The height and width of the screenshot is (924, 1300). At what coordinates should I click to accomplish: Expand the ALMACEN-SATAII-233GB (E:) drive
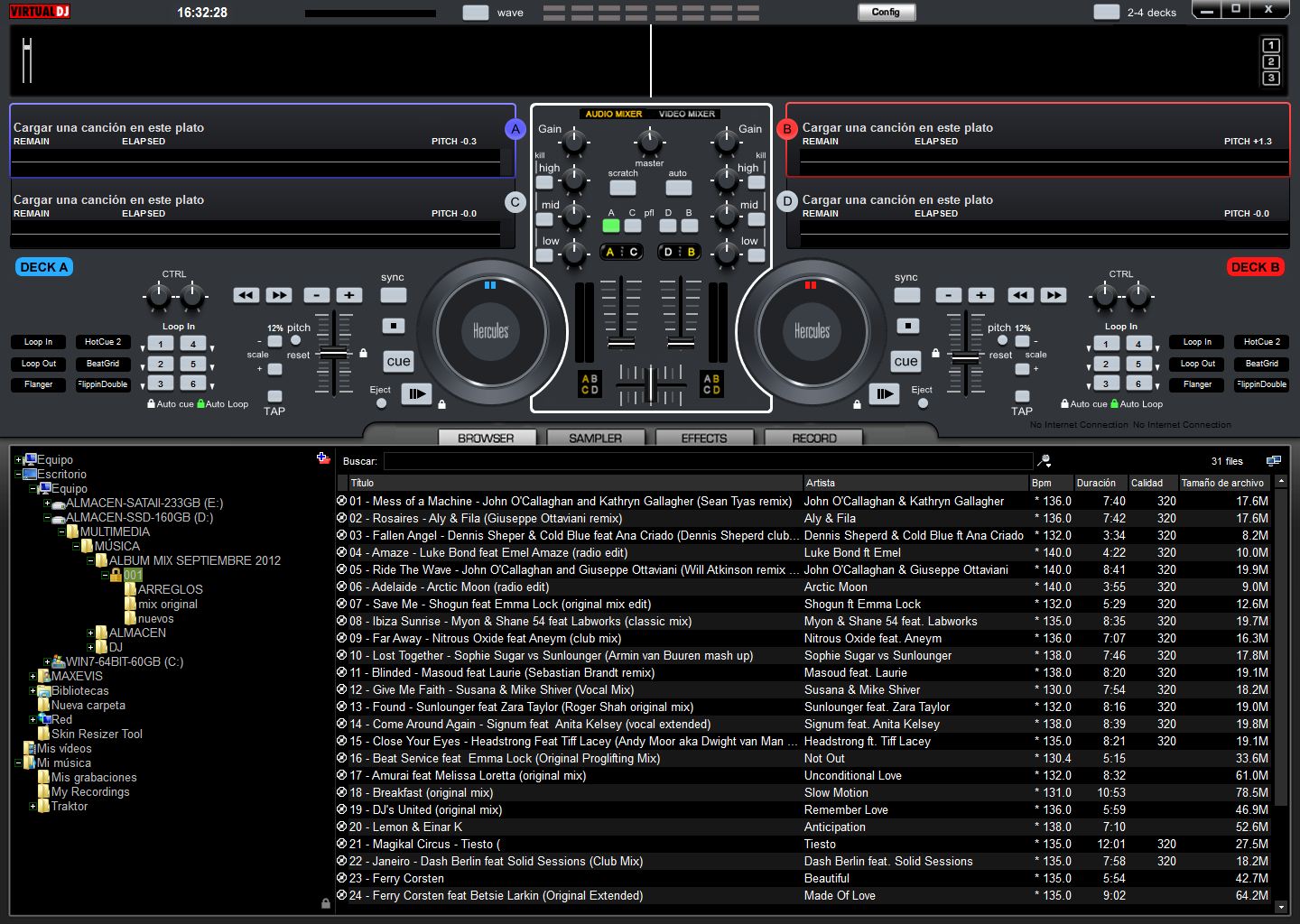tap(47, 504)
